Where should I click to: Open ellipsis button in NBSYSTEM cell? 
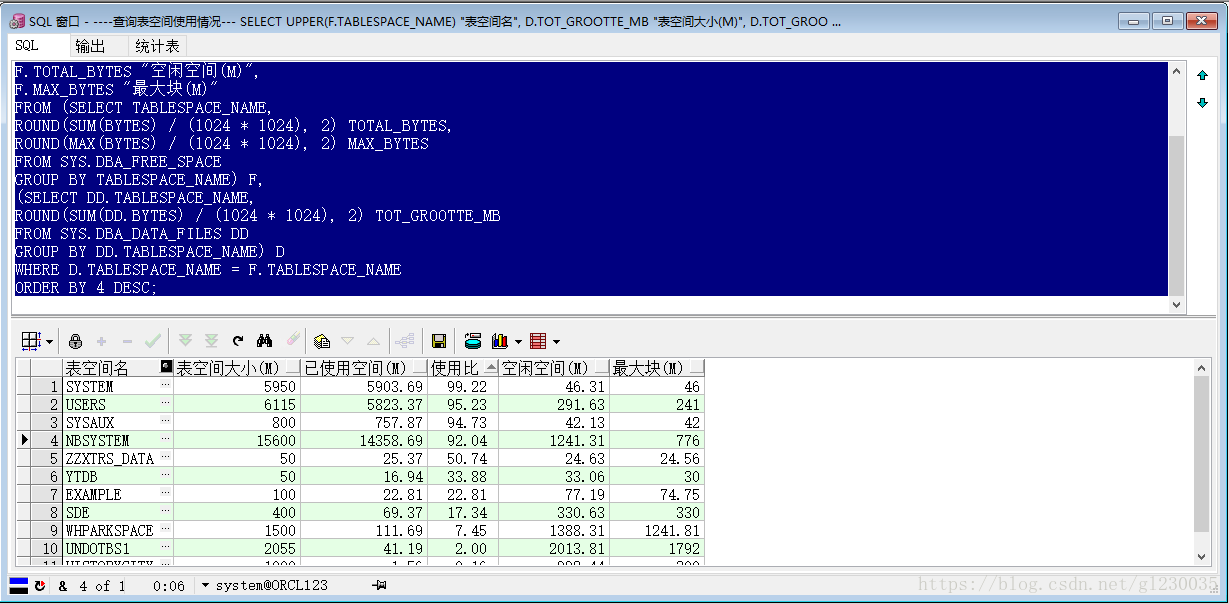tap(165, 440)
